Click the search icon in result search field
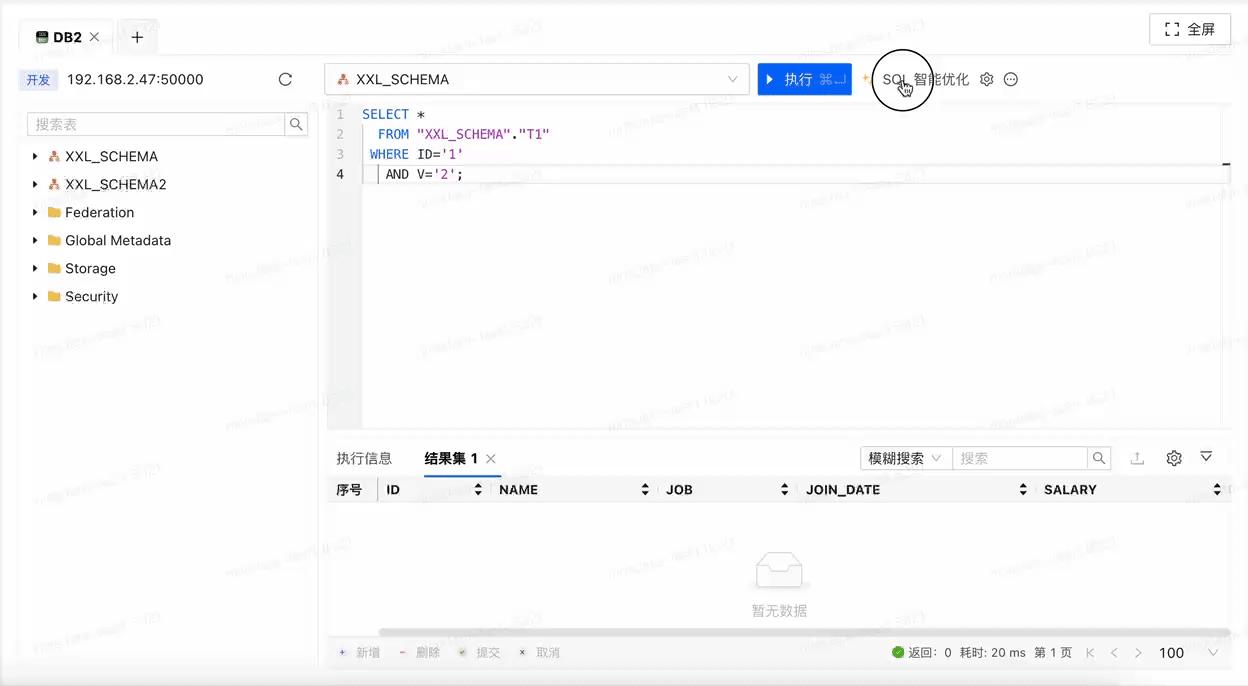This screenshot has height=686, width=1248. [1098, 457]
